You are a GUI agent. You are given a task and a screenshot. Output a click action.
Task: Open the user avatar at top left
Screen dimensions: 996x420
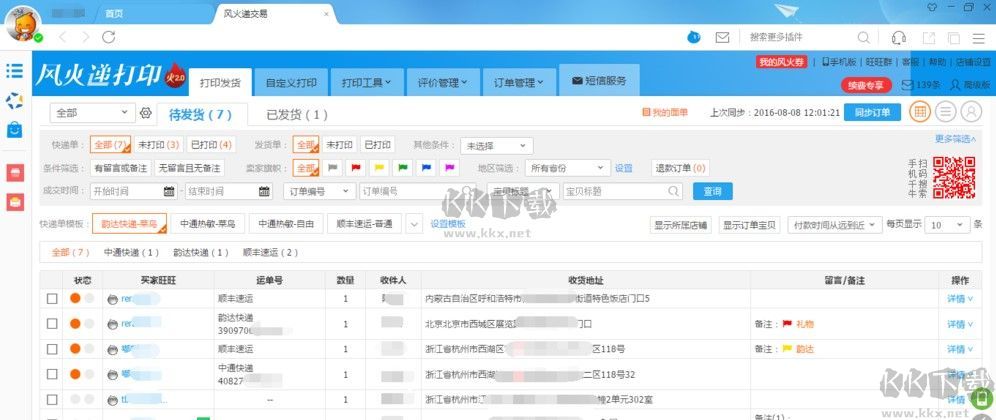23,24
